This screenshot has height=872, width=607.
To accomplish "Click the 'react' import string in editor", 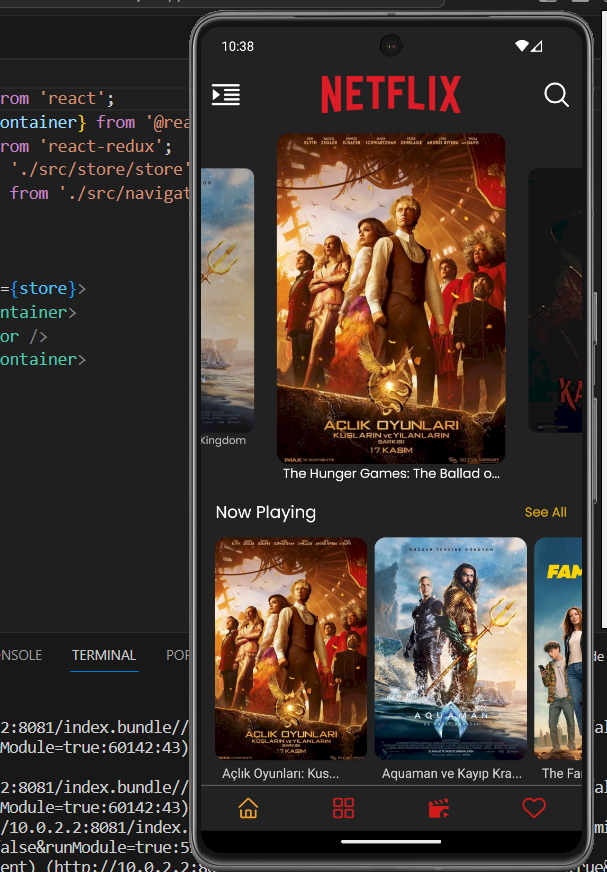I will 72,98.
